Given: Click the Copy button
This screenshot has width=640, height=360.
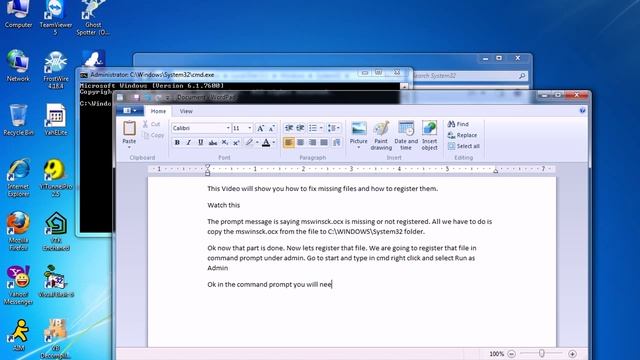Looking at the screenshot, I should pyautogui.click(x=153, y=135).
